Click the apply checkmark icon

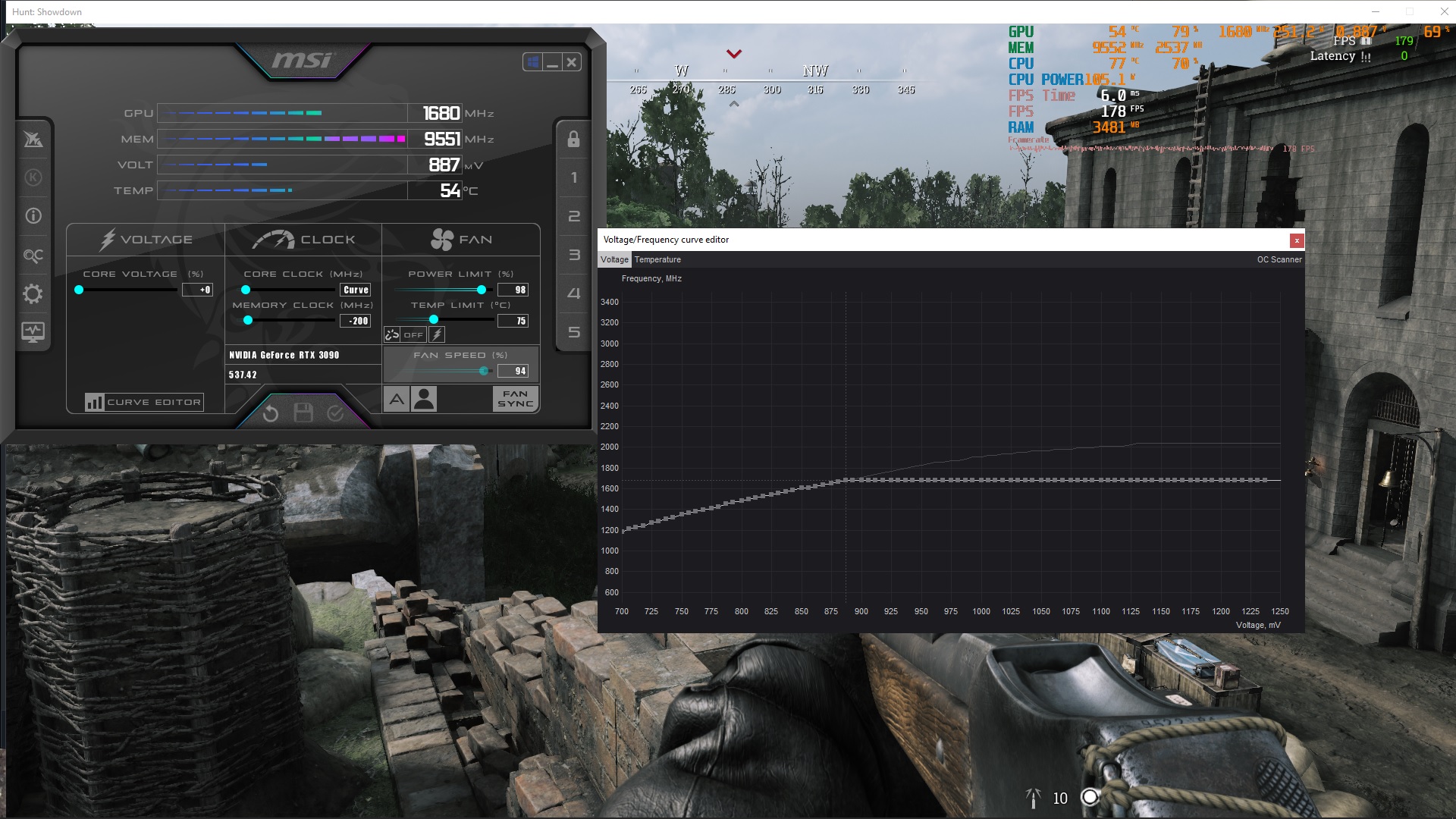[335, 413]
